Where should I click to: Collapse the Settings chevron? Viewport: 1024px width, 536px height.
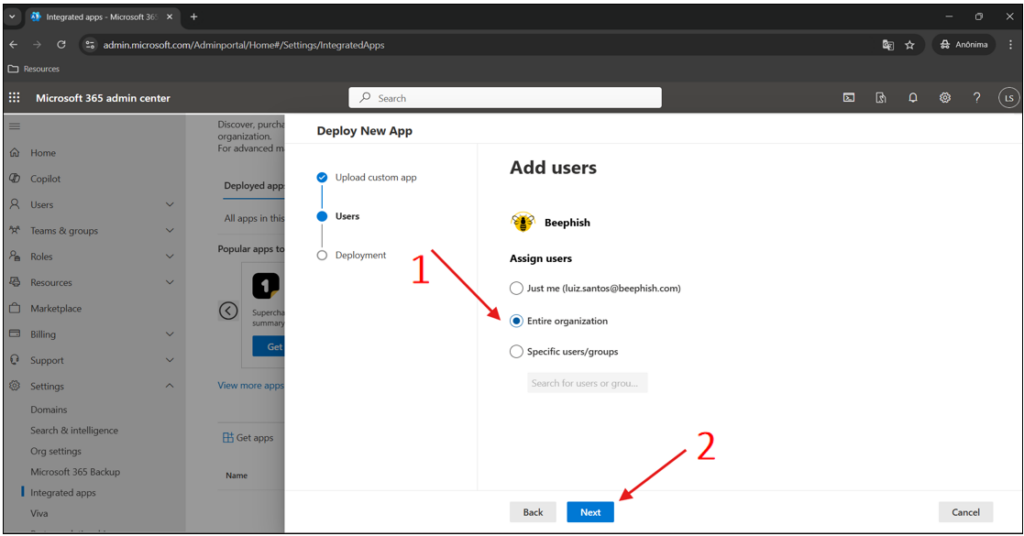pyautogui.click(x=170, y=386)
